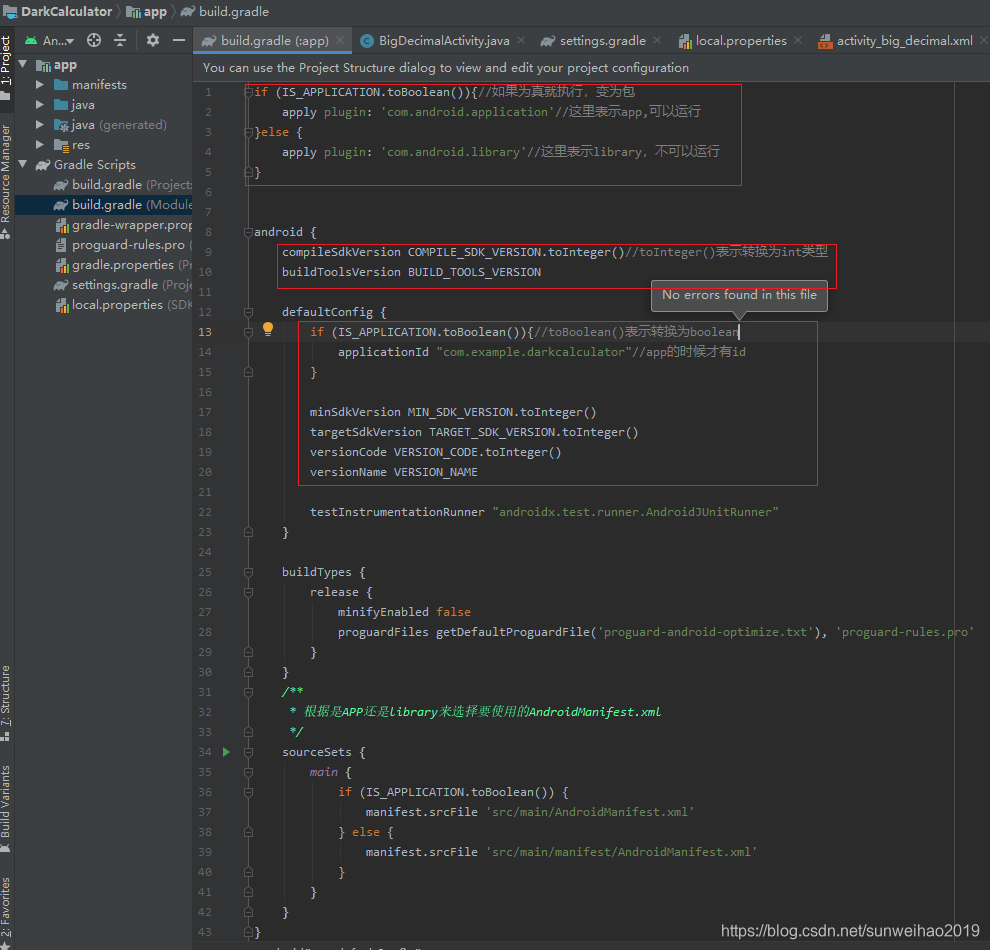
Task: Open local.properties in project tree
Action: [x=123, y=304]
